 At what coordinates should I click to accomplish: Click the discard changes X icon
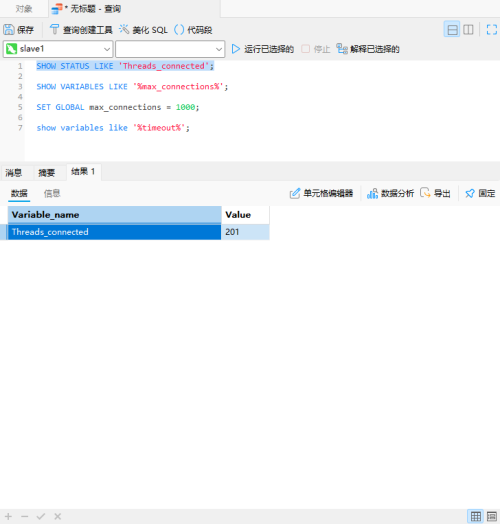pos(57,516)
